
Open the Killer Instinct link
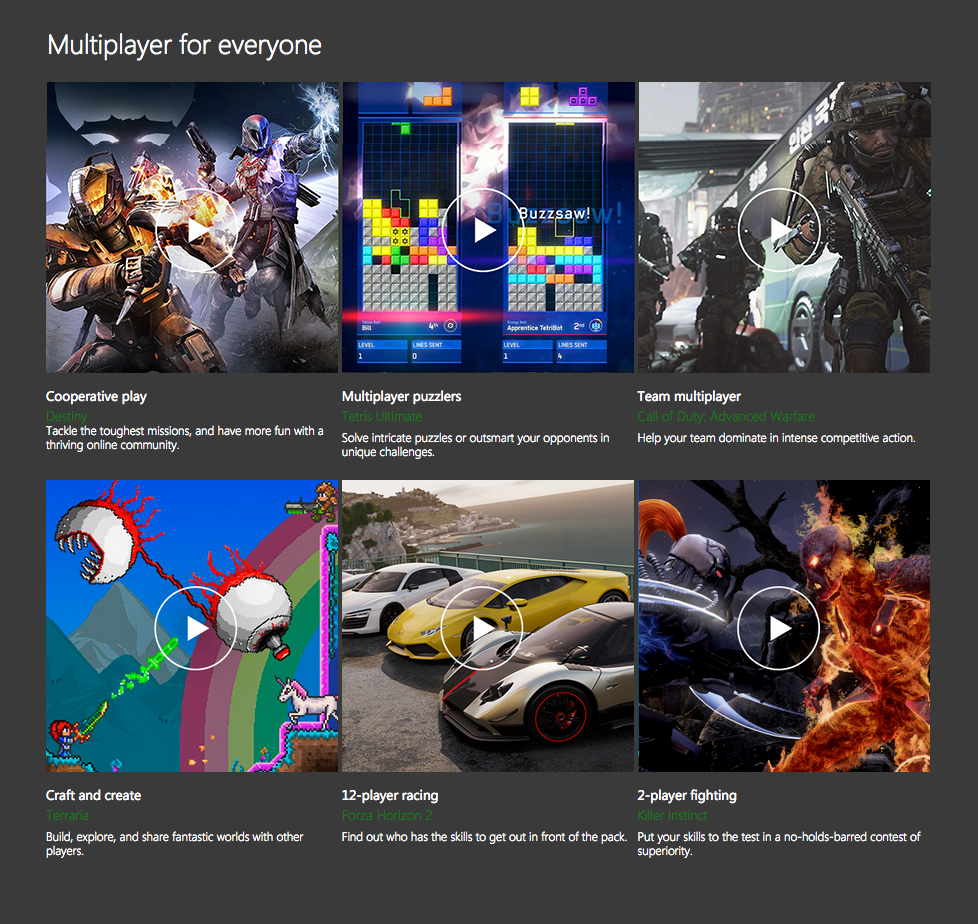672,815
